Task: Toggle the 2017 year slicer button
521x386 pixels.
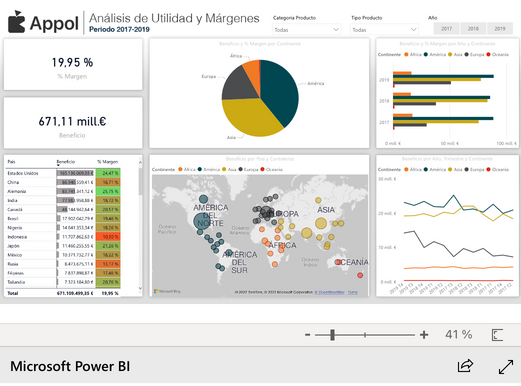Action: tap(446, 29)
